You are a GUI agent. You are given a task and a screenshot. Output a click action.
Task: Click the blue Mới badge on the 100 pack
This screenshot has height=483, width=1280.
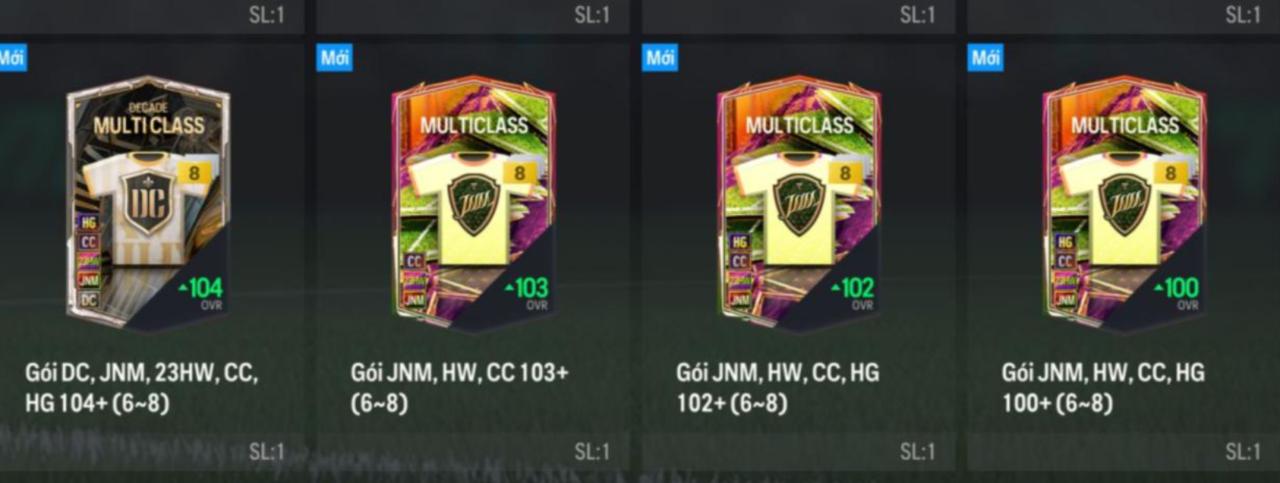pos(986,57)
